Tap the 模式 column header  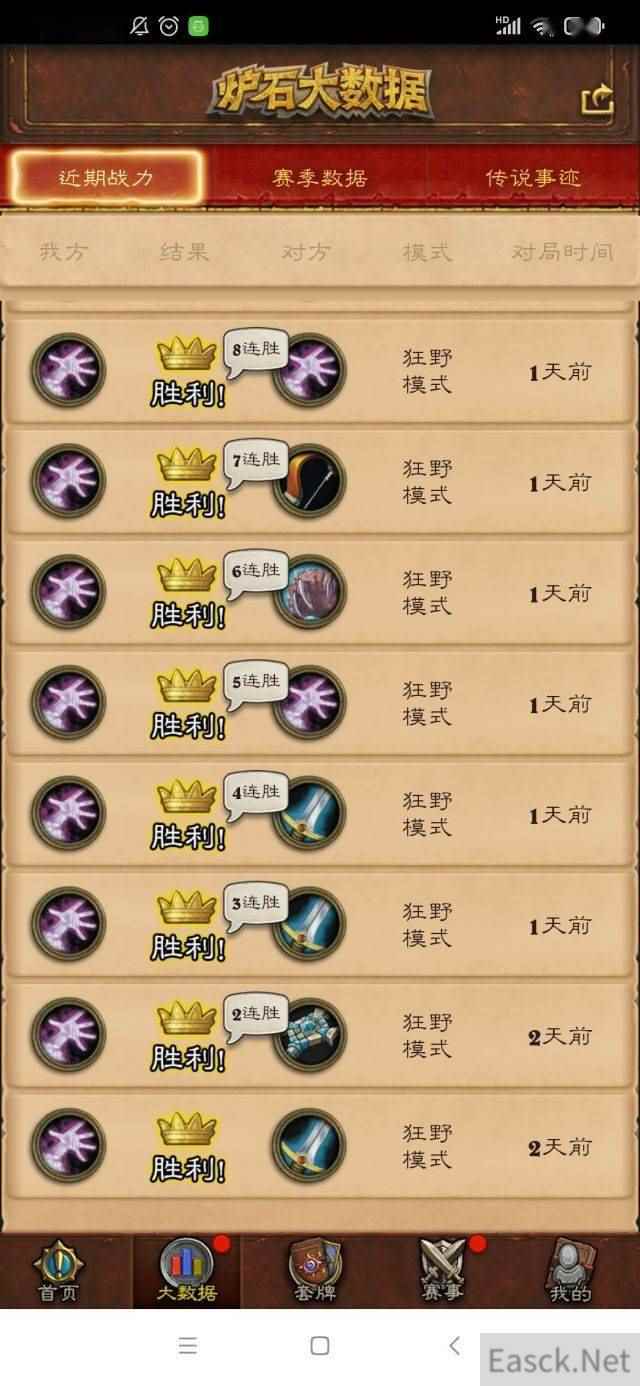427,251
